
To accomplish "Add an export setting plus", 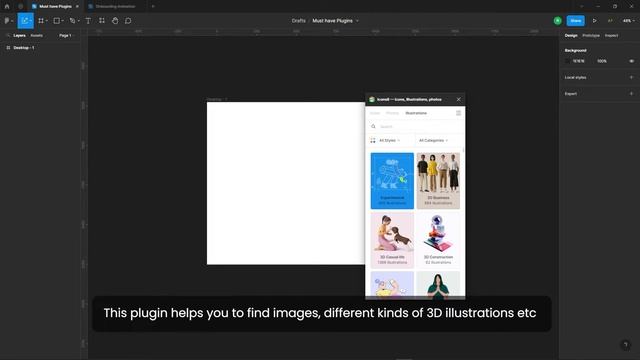I will coord(631,93).
